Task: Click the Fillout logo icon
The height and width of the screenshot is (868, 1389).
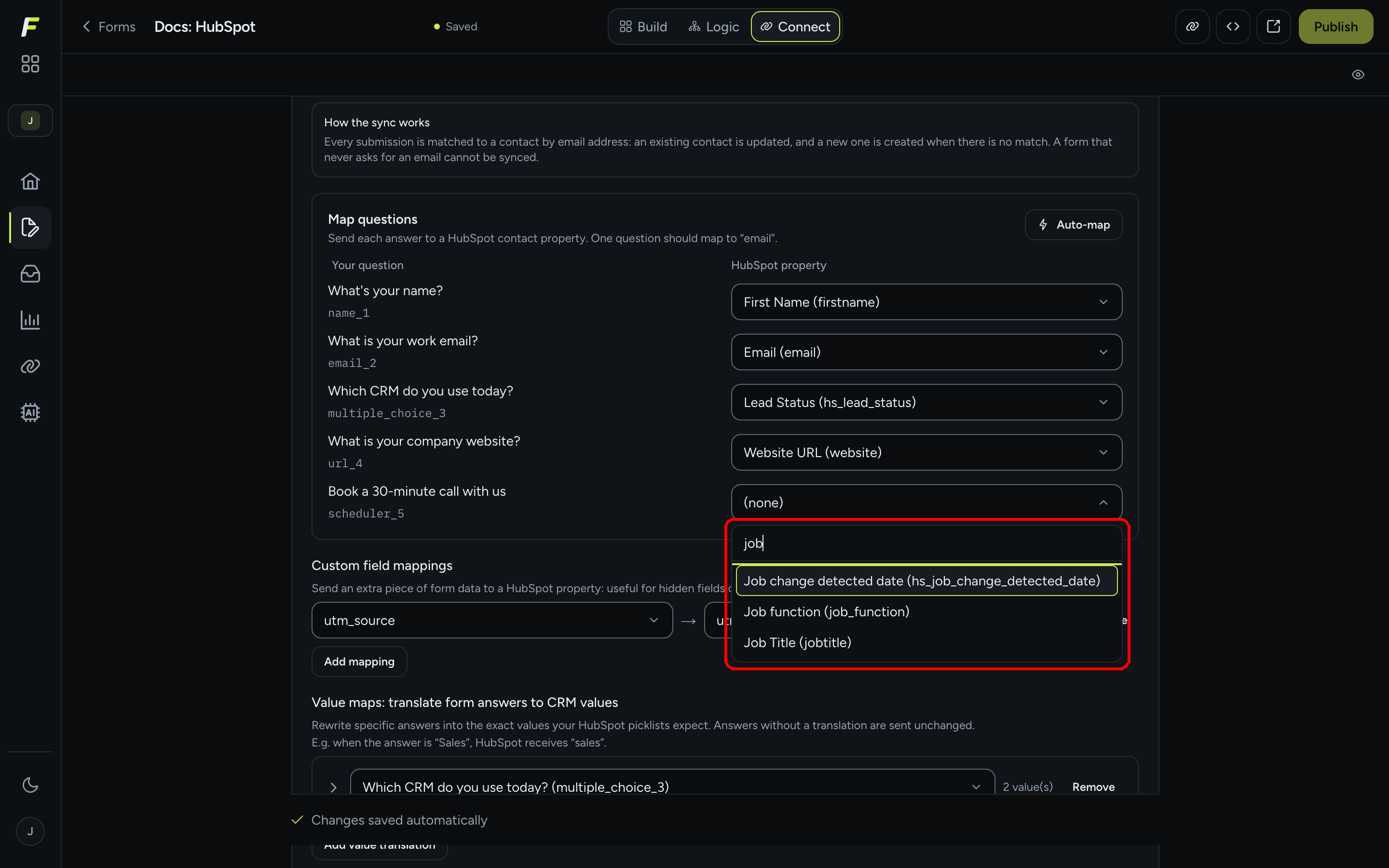Action: (x=30, y=27)
